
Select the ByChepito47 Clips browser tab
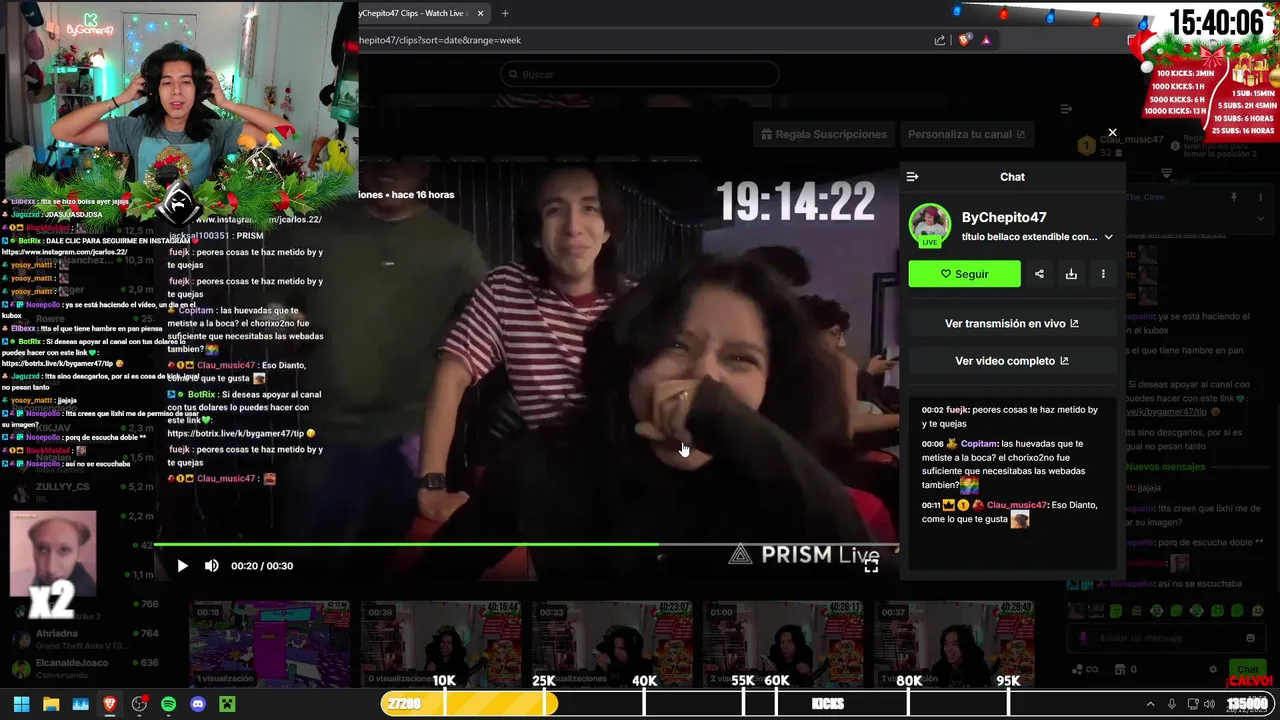coord(414,13)
